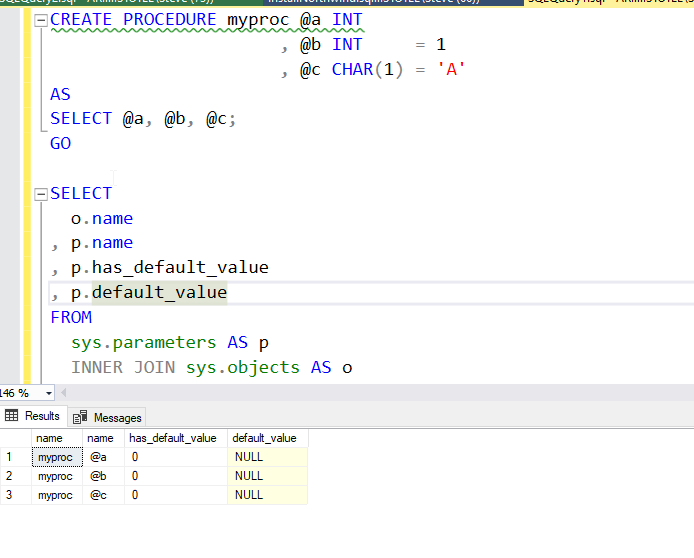Collapse the CREATE PROCEDURE code block

coord(40,20)
